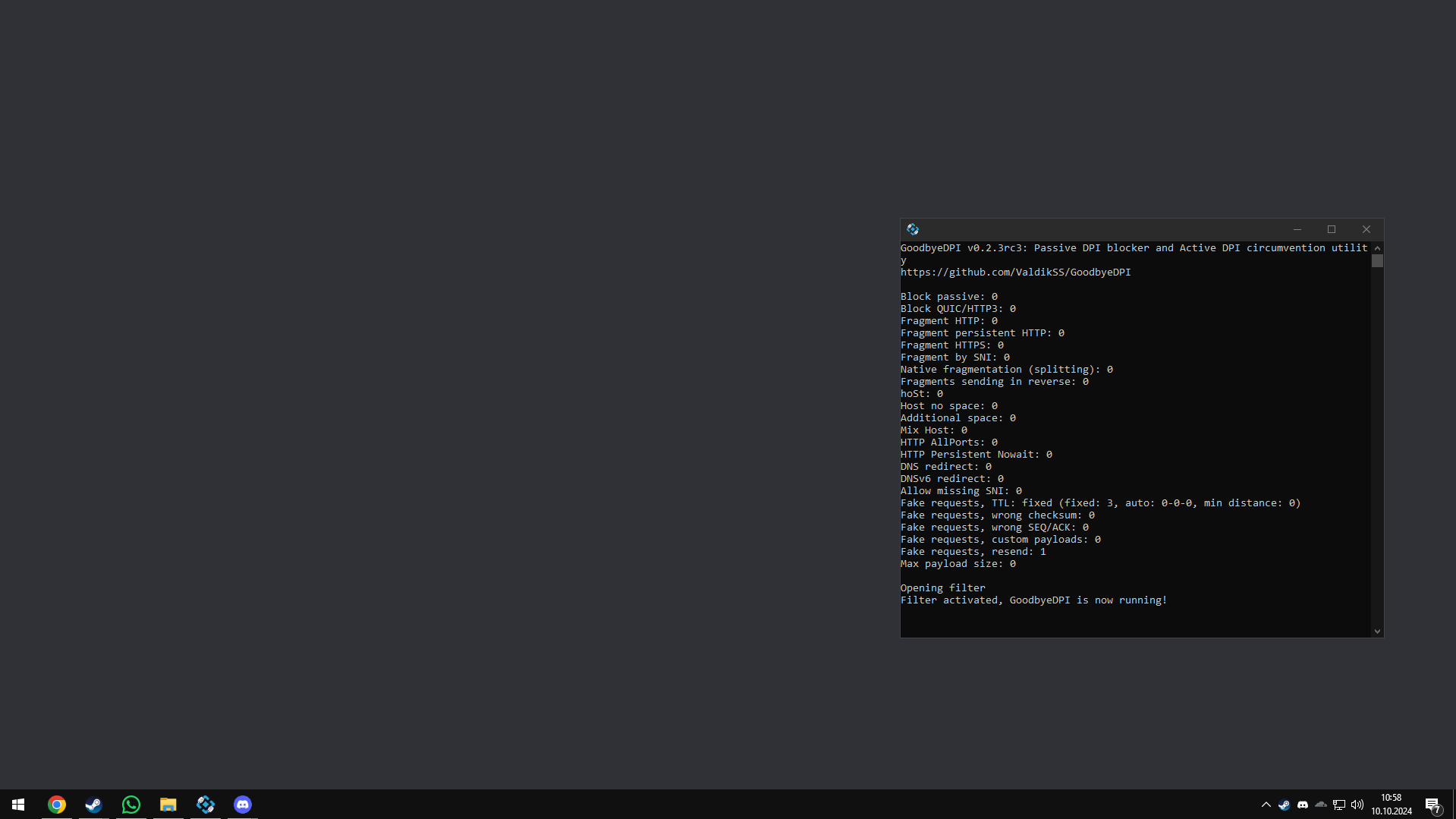This screenshot has width=1456, height=819.
Task: Click the 'HTTP AllPorts: 0' line
Action: point(949,443)
